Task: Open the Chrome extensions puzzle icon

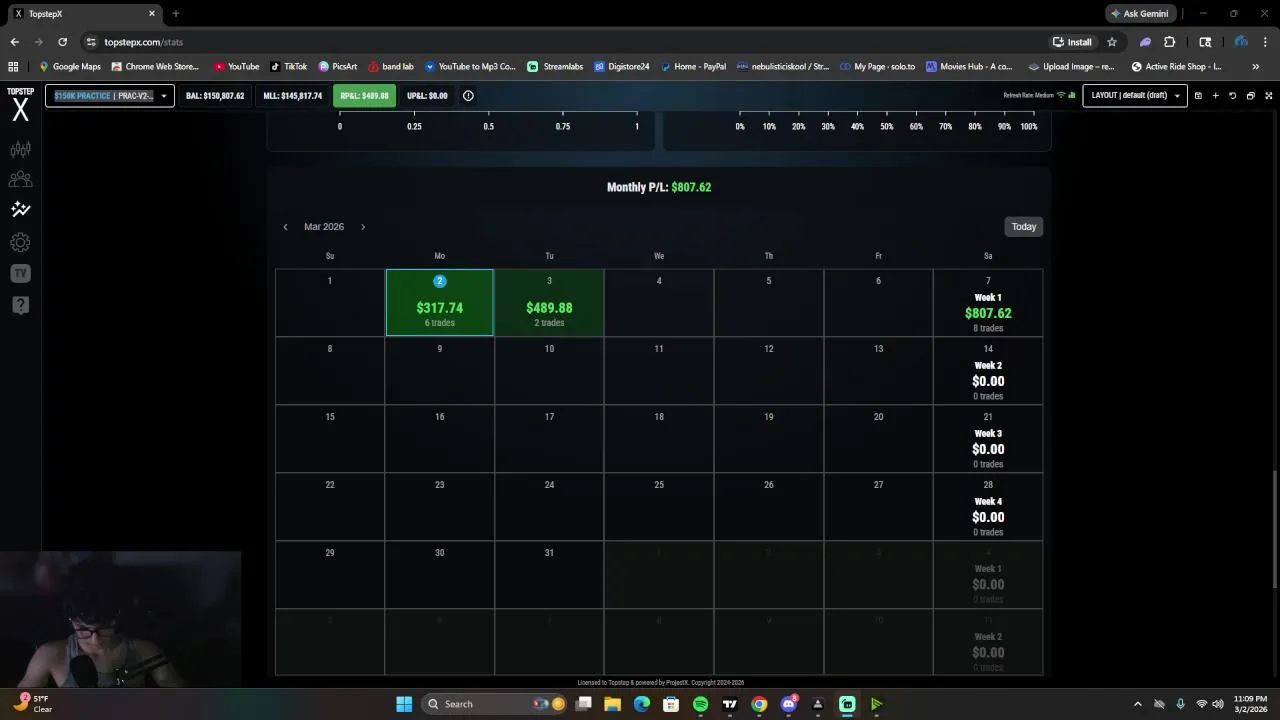Action: [x=1169, y=42]
